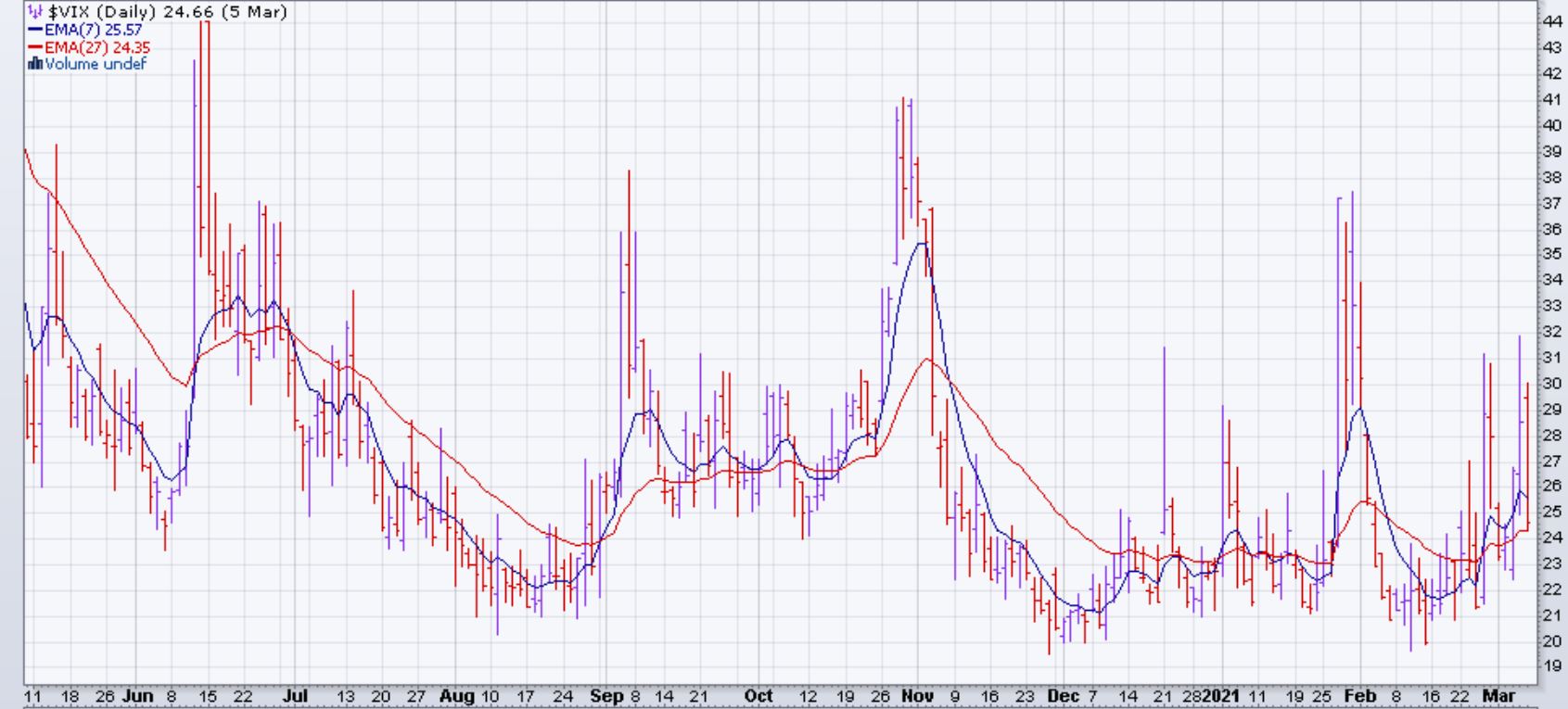Click the Feb label on date axis
This screenshot has width=1568, height=709.
click(x=1359, y=696)
